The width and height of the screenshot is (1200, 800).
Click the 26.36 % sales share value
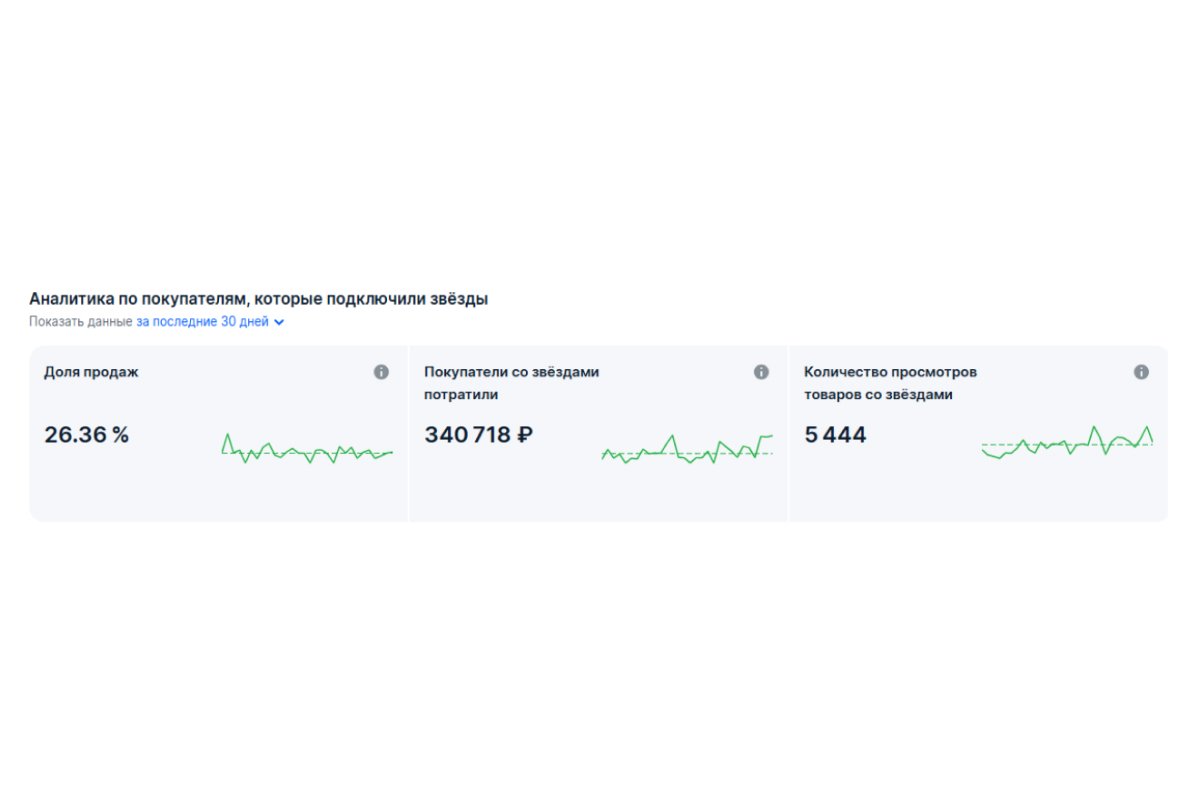87,435
